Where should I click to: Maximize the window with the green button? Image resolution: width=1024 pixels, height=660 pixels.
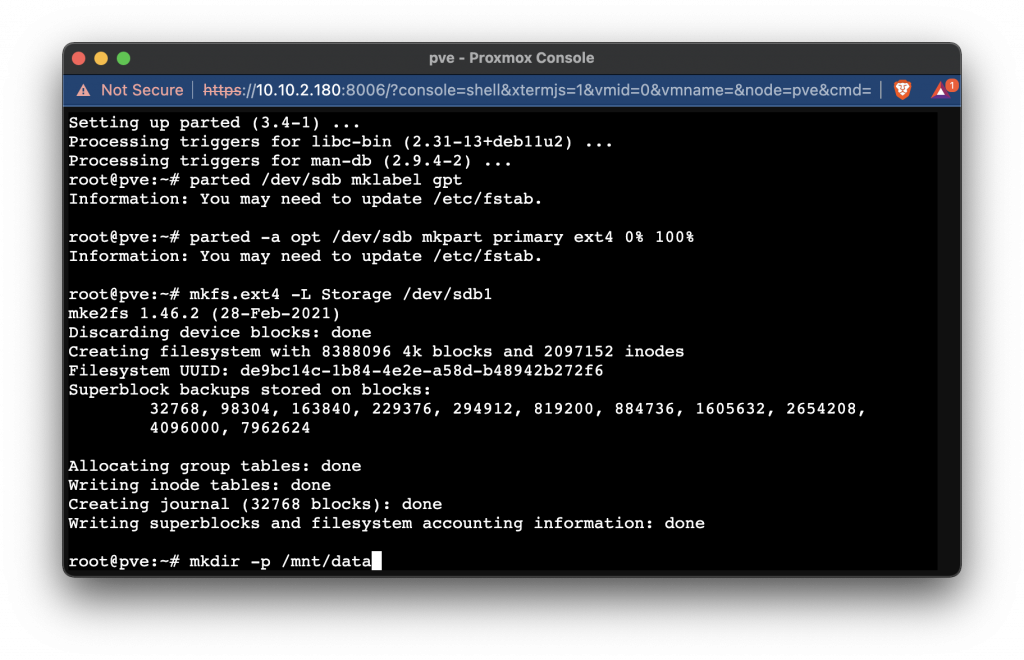pos(123,58)
